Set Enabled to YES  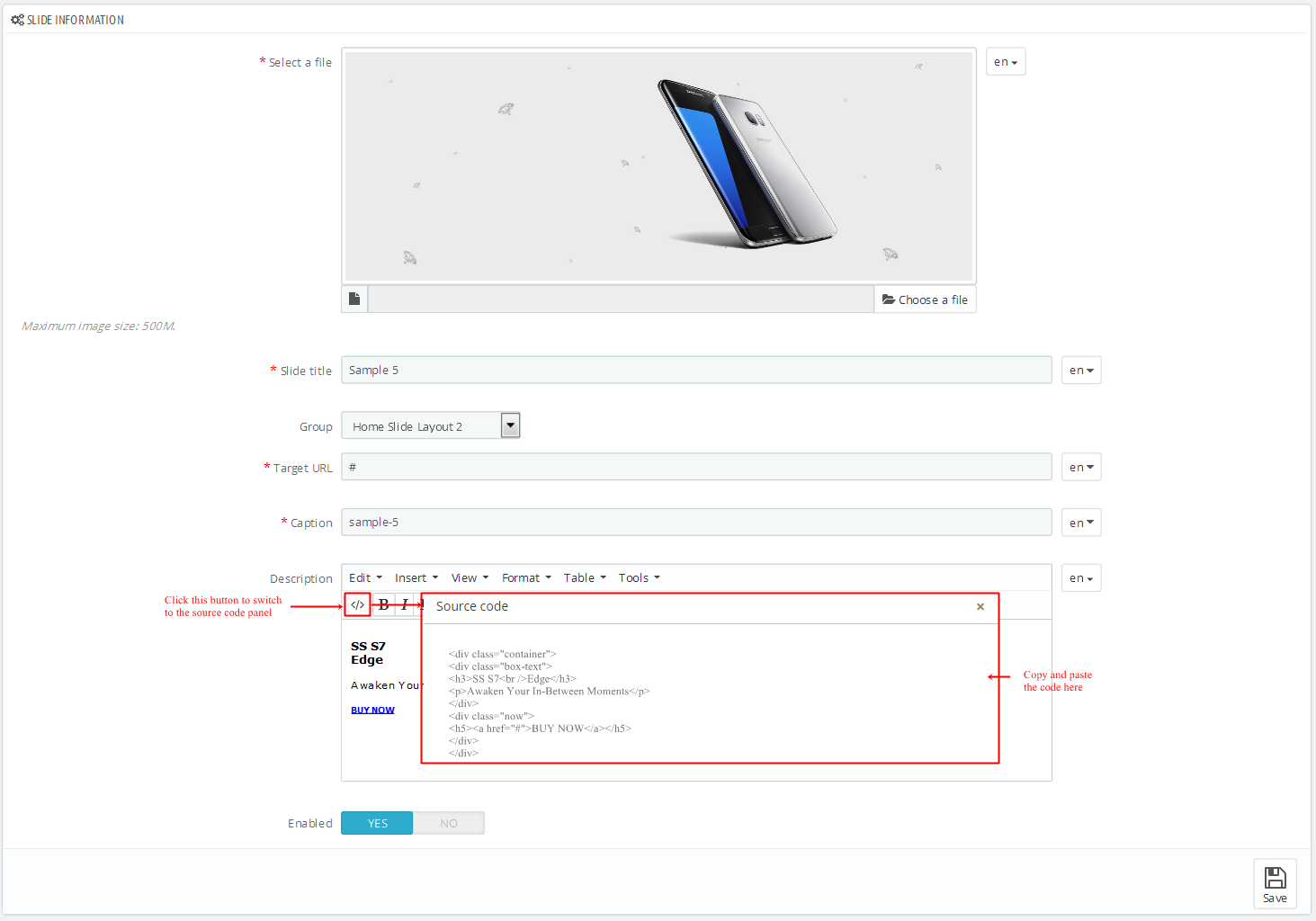377,823
